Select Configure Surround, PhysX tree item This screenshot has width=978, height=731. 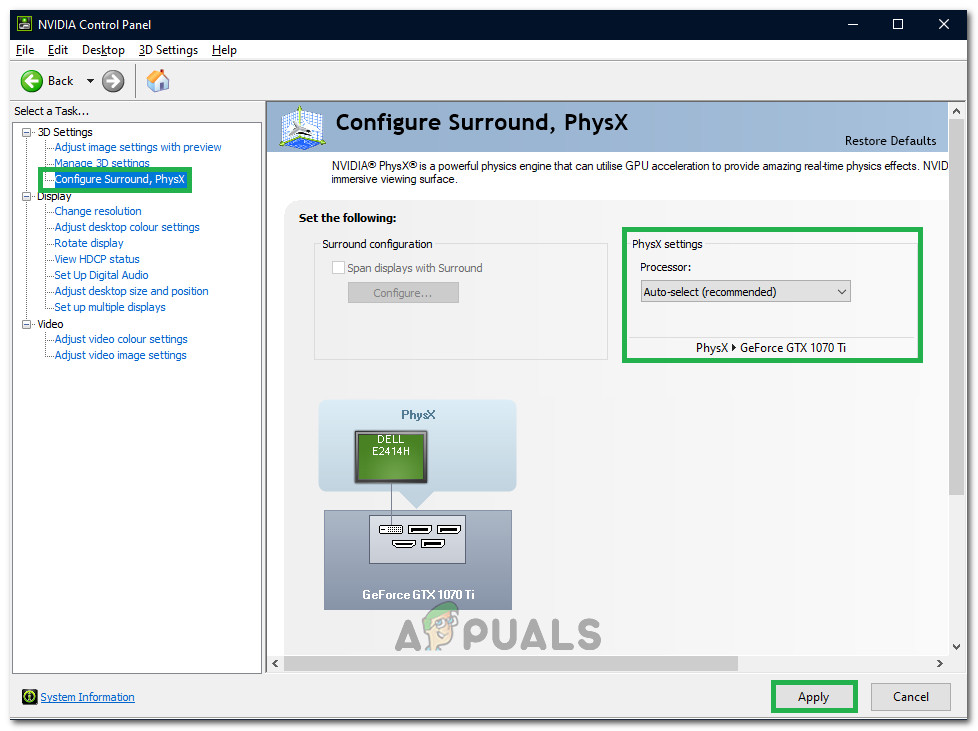(120, 179)
